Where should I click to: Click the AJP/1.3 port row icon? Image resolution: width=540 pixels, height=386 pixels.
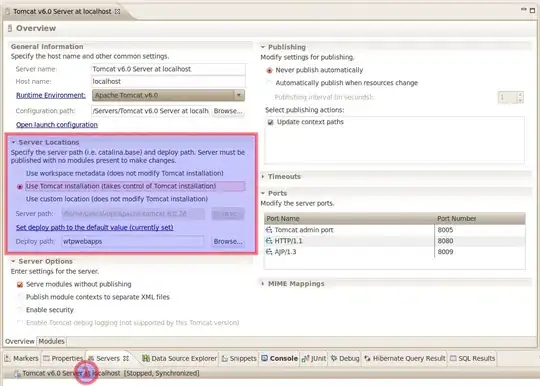click(269, 252)
